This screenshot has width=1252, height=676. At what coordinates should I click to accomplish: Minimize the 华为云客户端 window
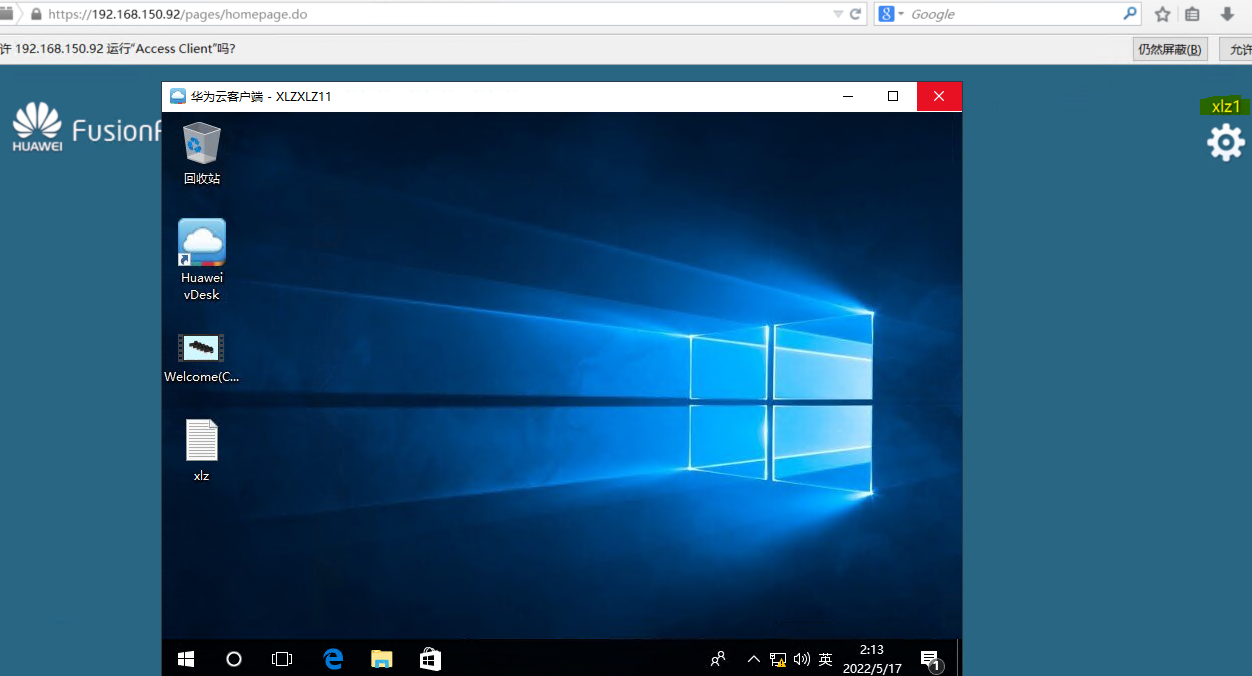click(848, 96)
